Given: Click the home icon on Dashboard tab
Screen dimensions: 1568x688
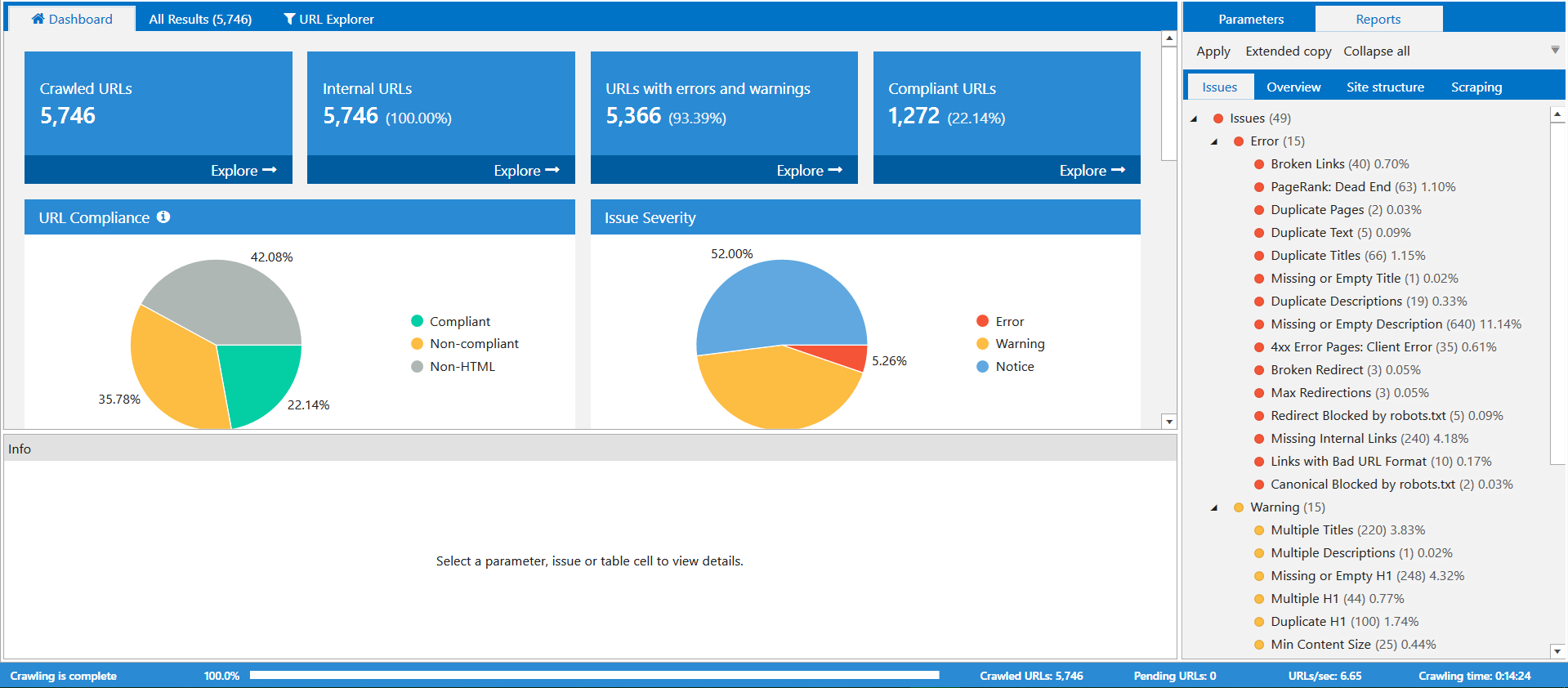Looking at the screenshot, I should [x=38, y=19].
